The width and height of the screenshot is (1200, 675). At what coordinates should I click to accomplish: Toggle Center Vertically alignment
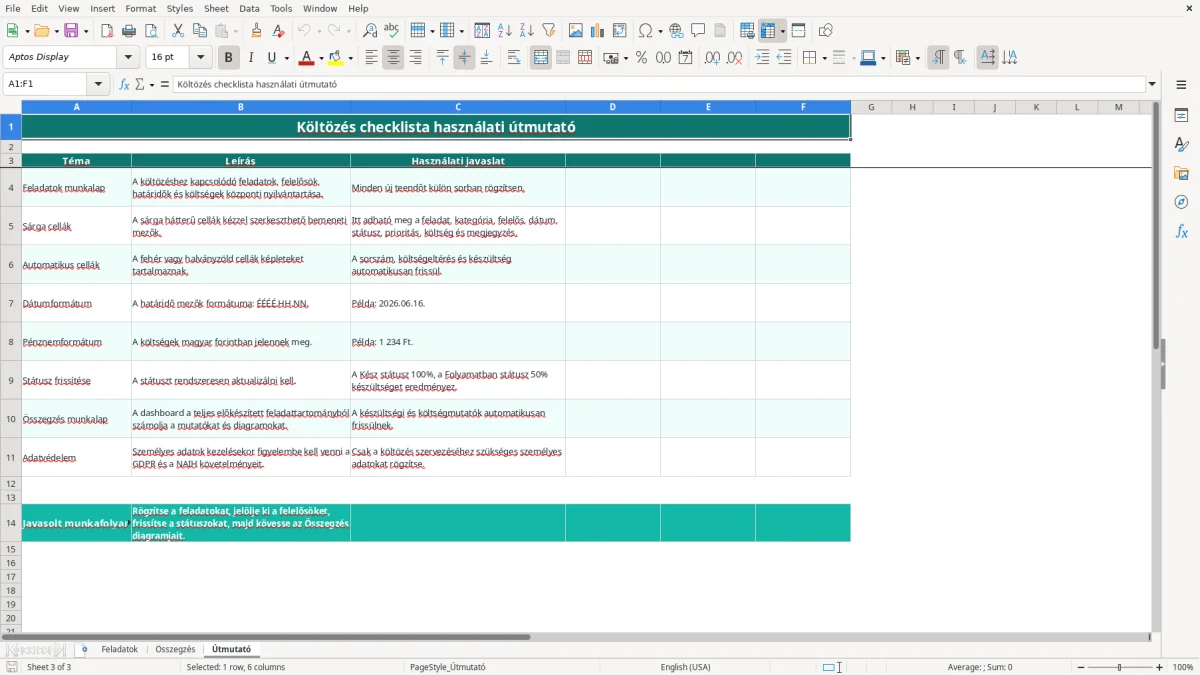(x=464, y=58)
